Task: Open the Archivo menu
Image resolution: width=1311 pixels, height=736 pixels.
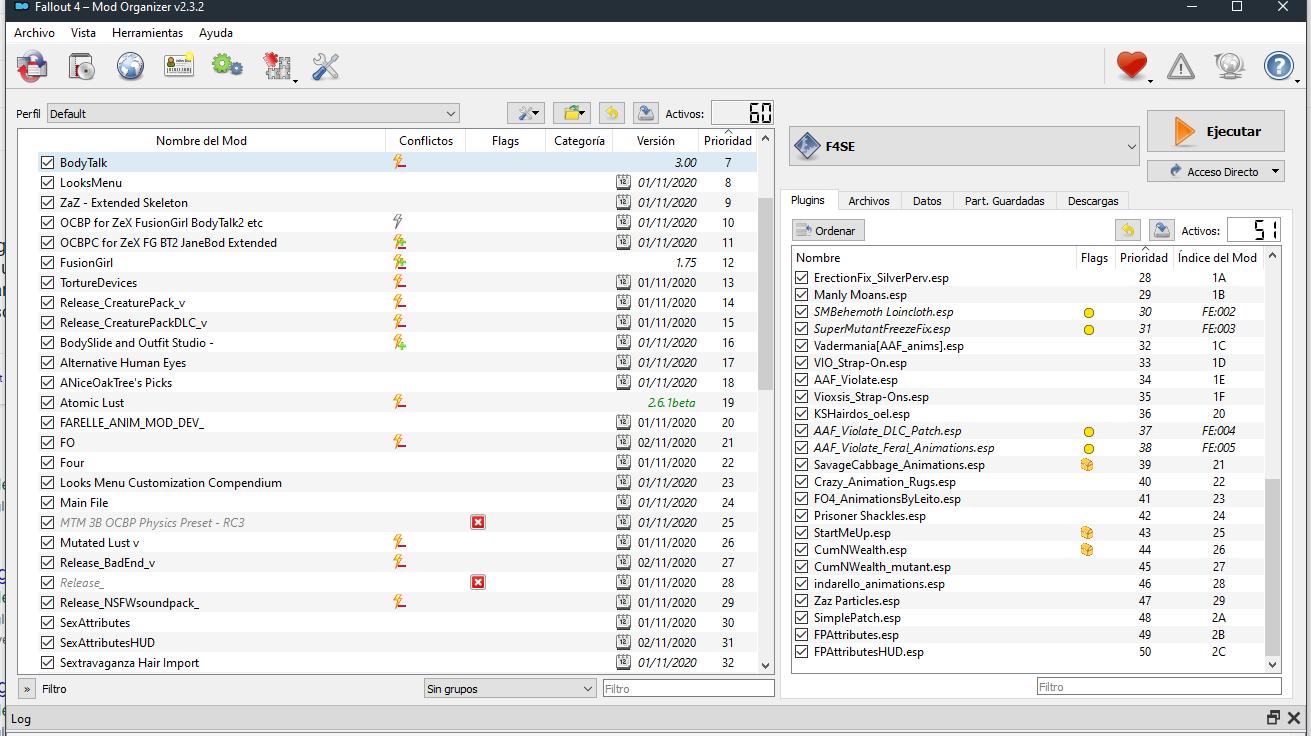Action: point(34,33)
